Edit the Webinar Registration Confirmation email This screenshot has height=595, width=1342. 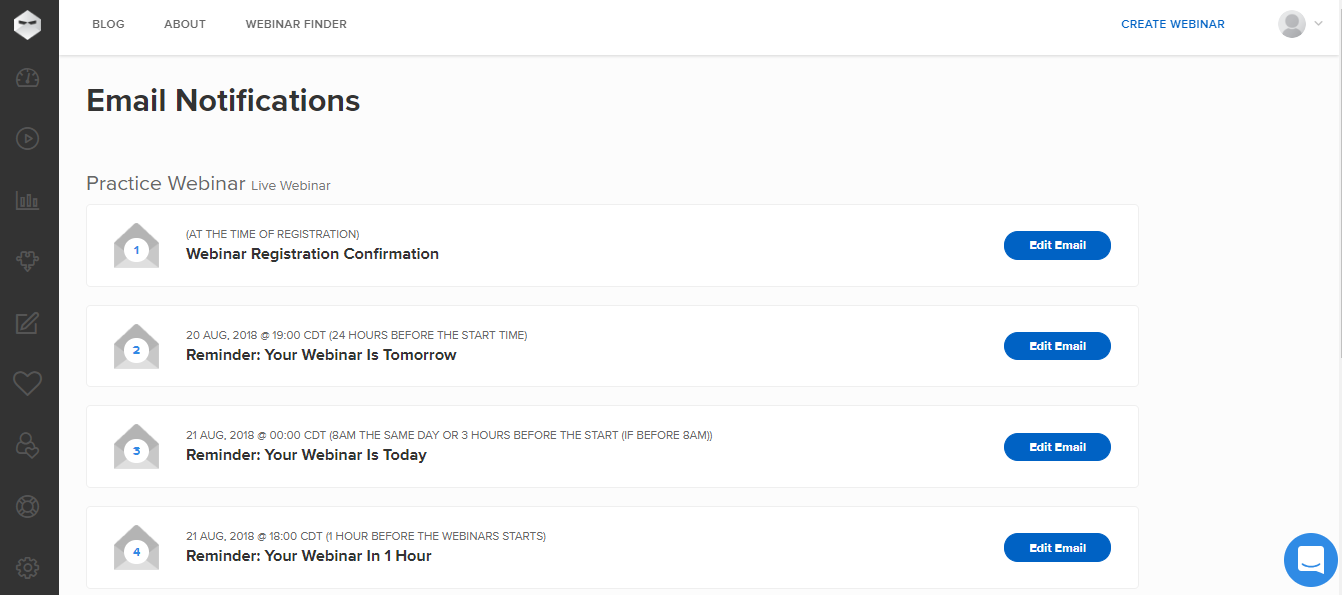click(1057, 245)
